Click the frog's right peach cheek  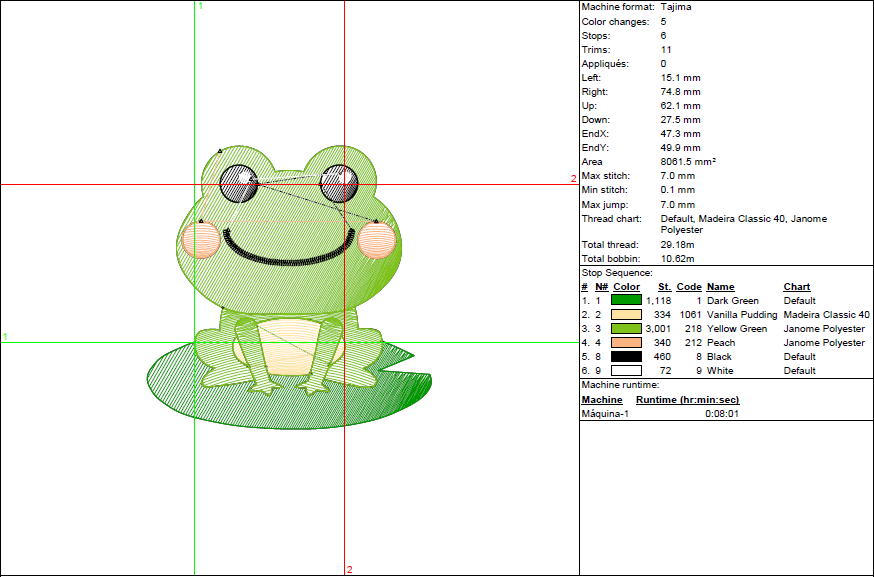377,240
